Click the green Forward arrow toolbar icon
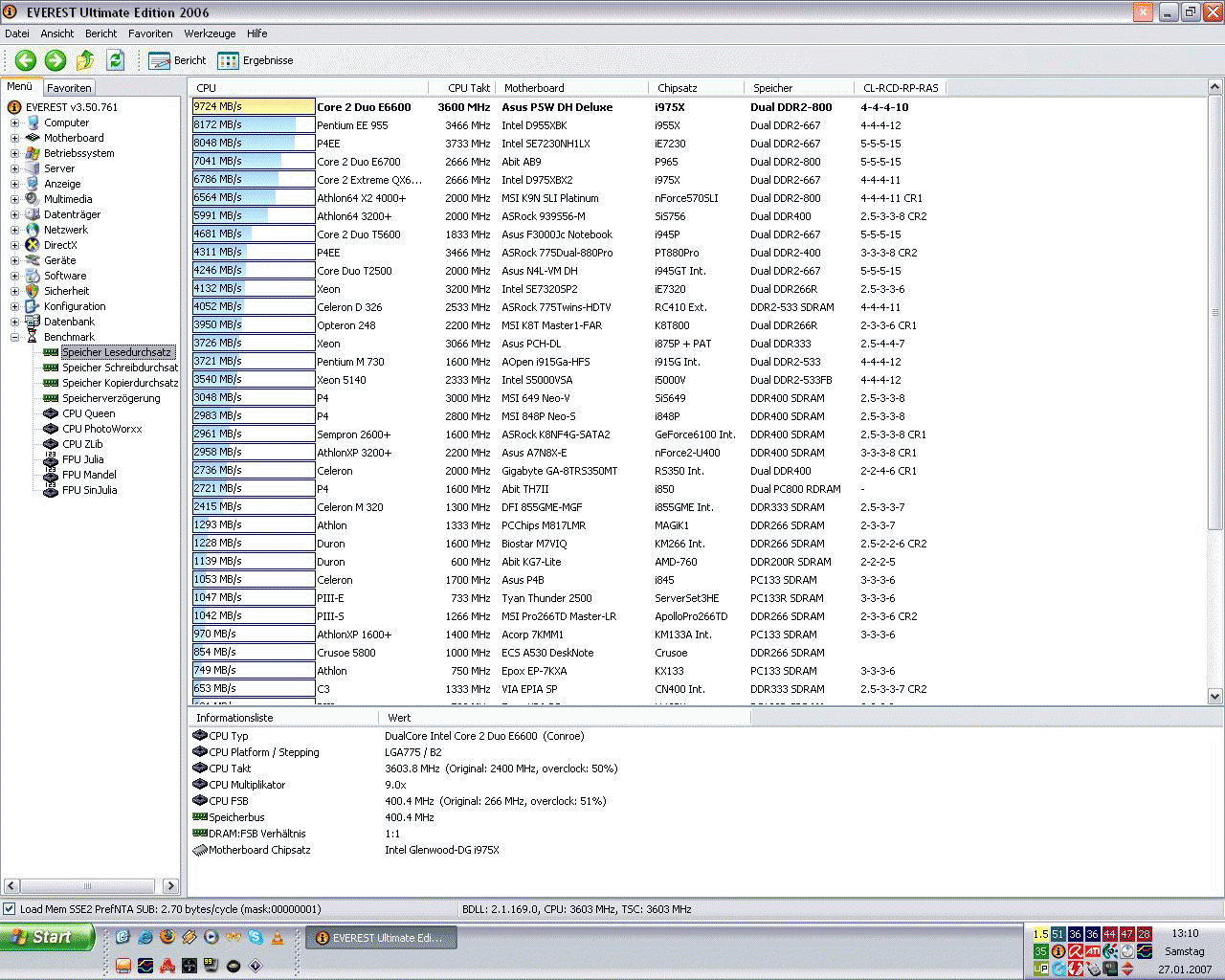The height and width of the screenshot is (980, 1225). point(56,60)
